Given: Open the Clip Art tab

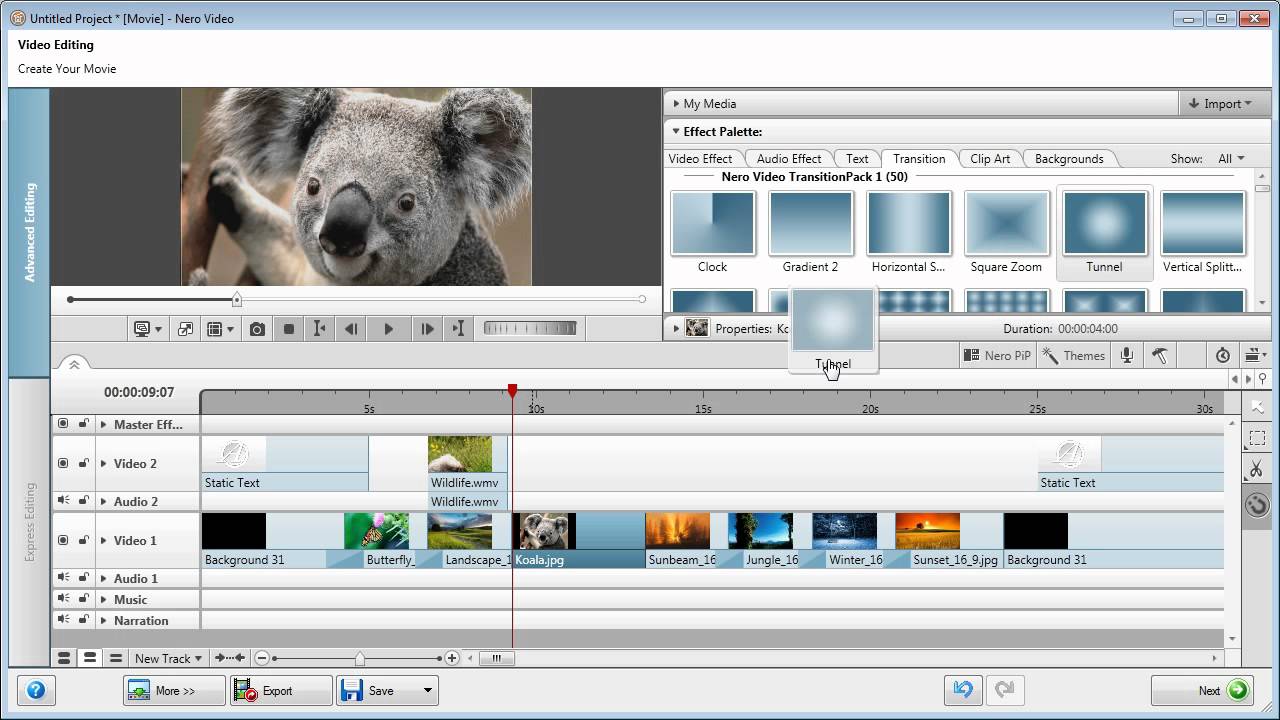Looking at the screenshot, I should [990, 158].
